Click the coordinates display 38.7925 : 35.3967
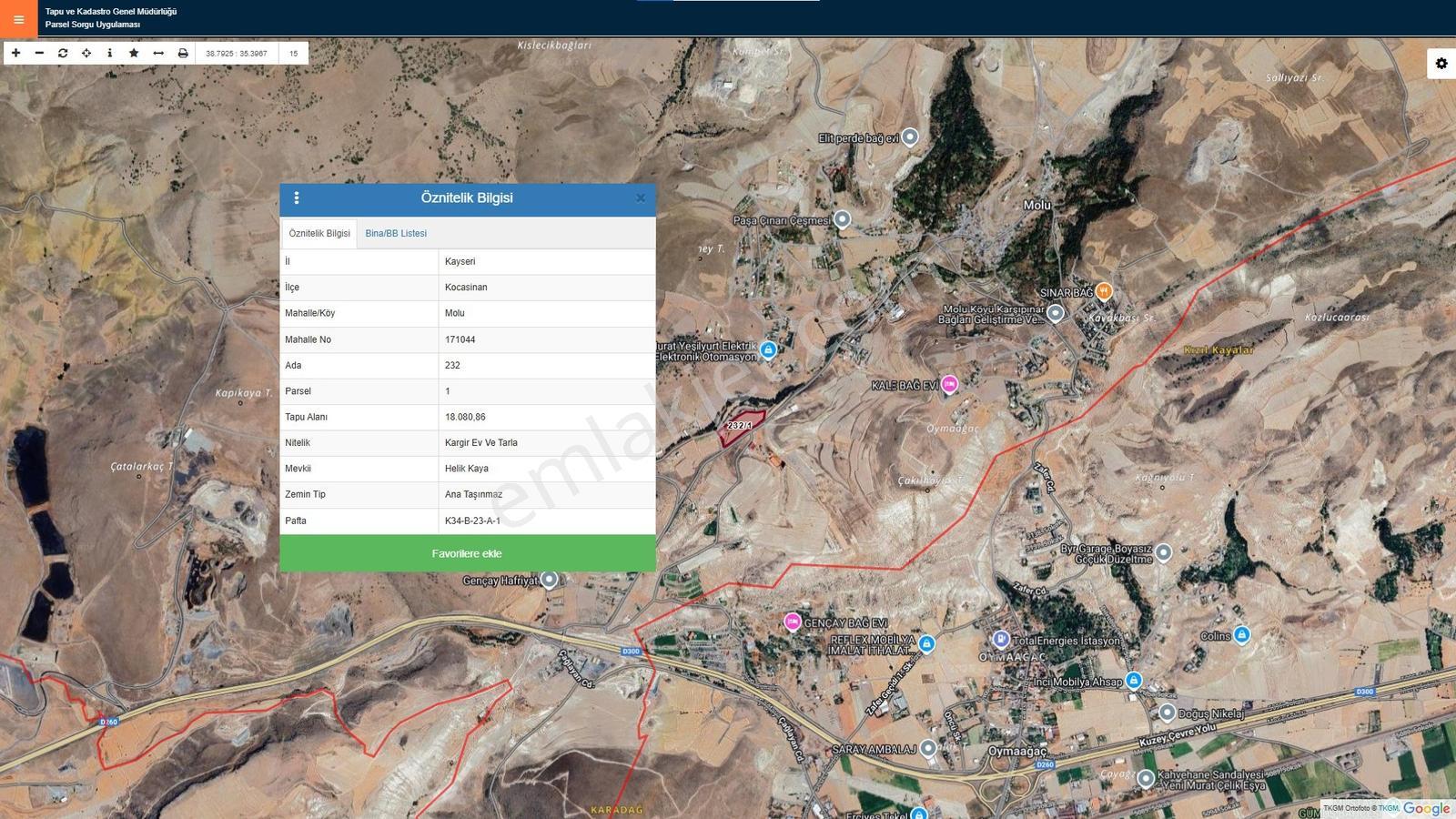Image resolution: width=1456 pixels, height=819 pixels. pyautogui.click(x=237, y=53)
